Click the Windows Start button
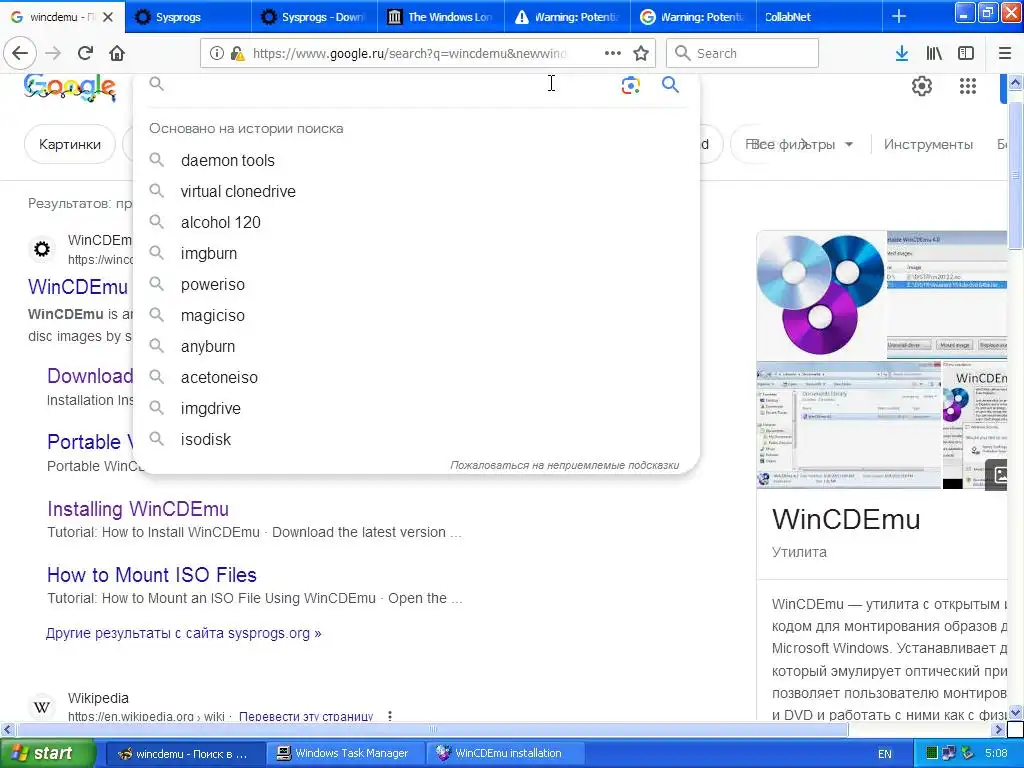The height and width of the screenshot is (768, 1024). tap(48, 753)
